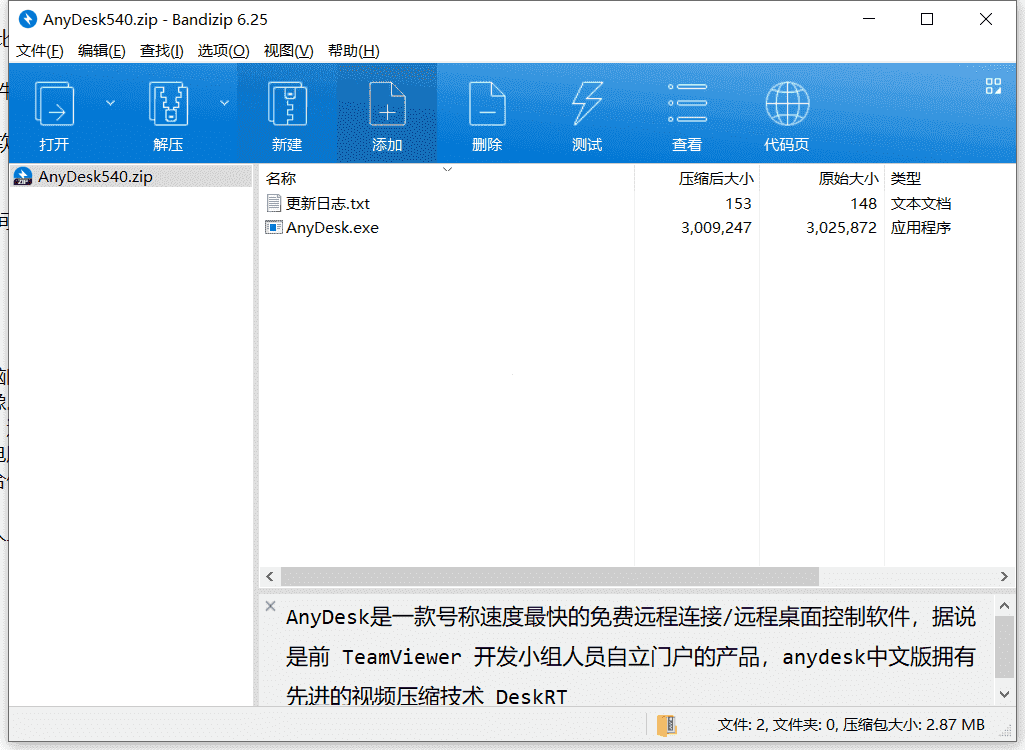Click the comment pane vertical scrollbar thumb
The height and width of the screenshot is (750, 1025).
1004,646
